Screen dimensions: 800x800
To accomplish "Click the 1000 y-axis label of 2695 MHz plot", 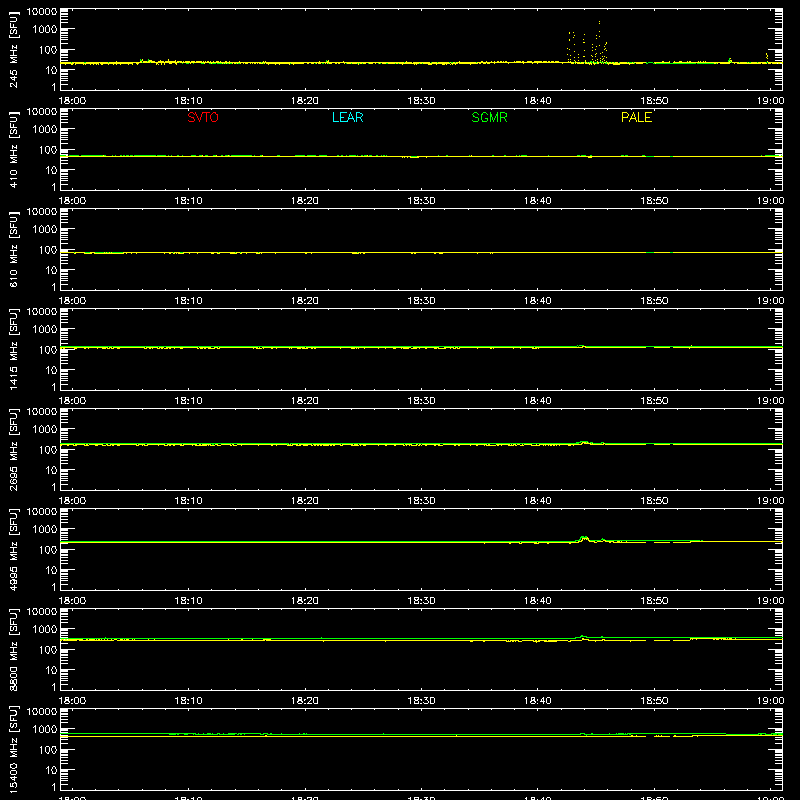I will tap(45, 429).
